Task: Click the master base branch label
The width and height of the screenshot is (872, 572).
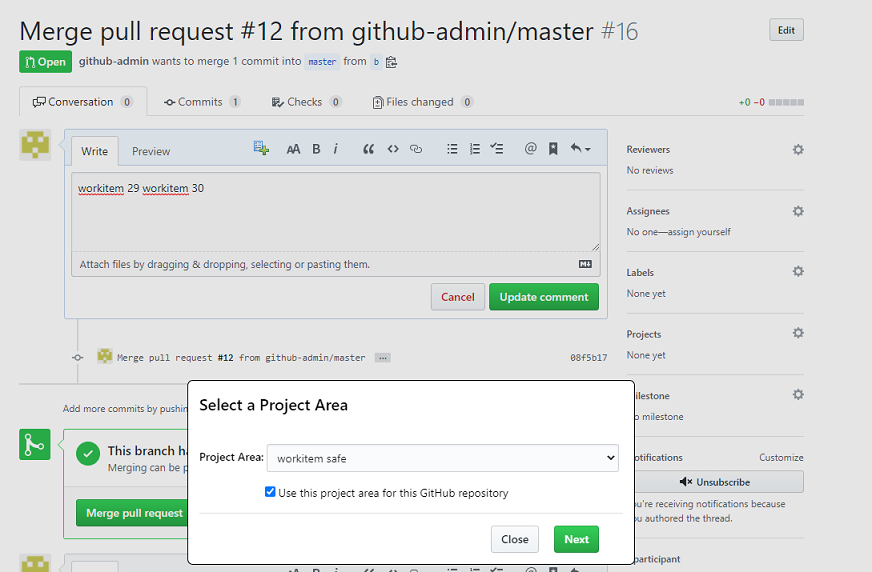Action: pos(322,62)
